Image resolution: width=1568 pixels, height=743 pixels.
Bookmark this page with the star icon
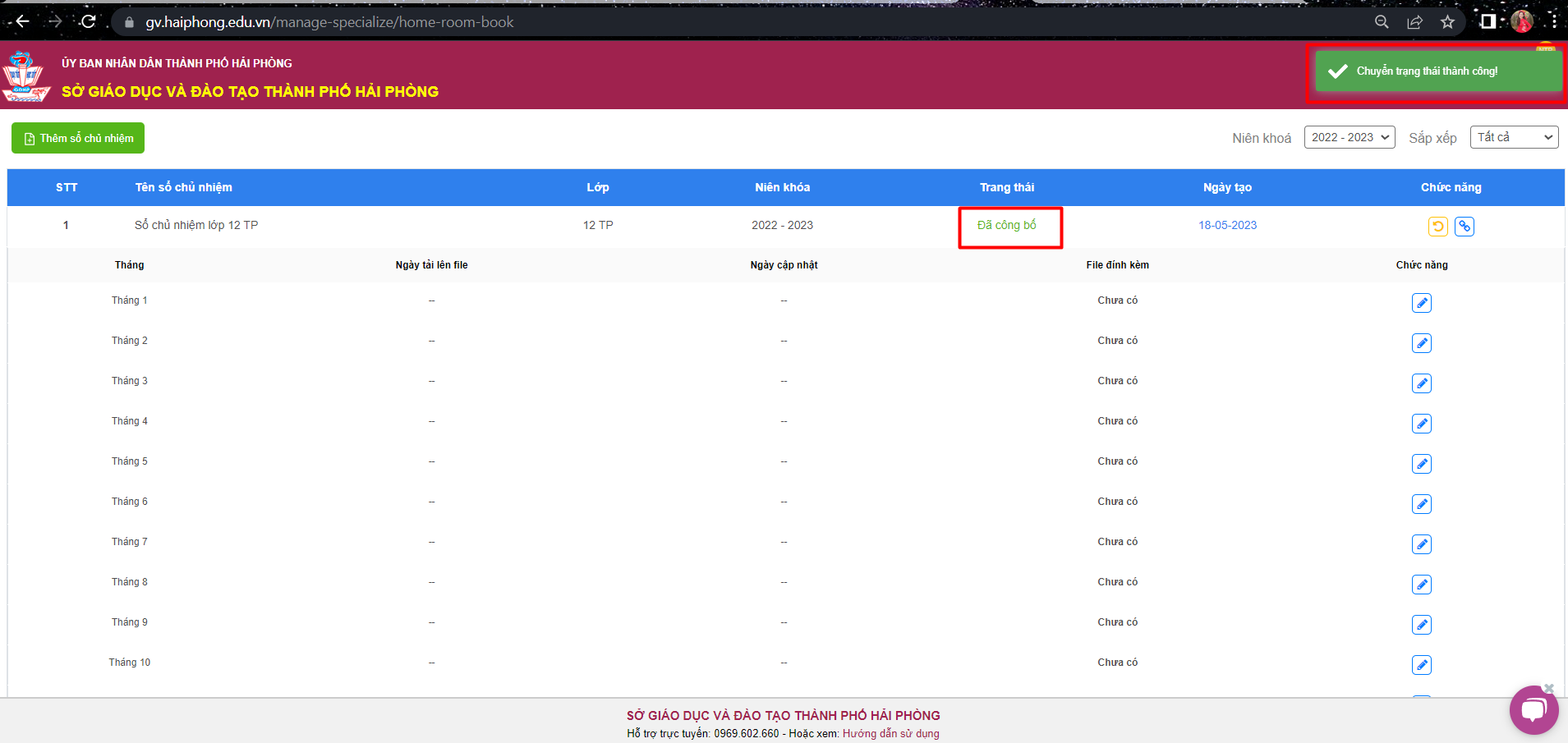coord(1447,22)
